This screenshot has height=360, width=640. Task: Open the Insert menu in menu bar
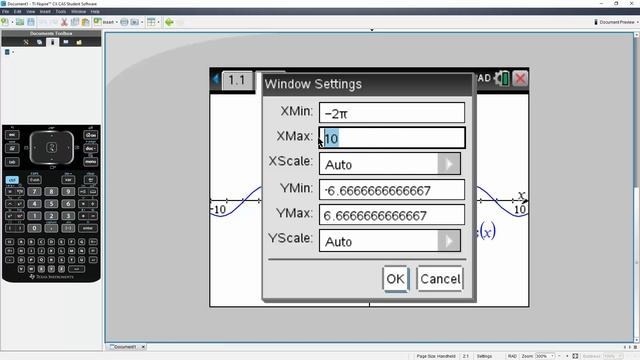tap(45, 11)
